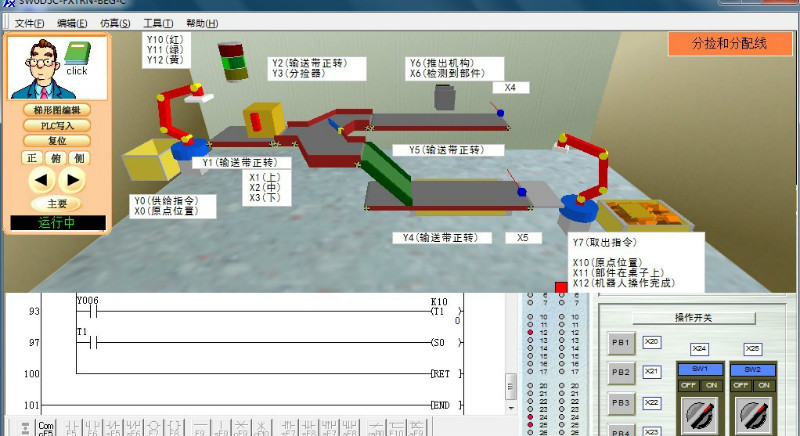Turn the SW2 rotary switch knob

click(x=752, y=414)
